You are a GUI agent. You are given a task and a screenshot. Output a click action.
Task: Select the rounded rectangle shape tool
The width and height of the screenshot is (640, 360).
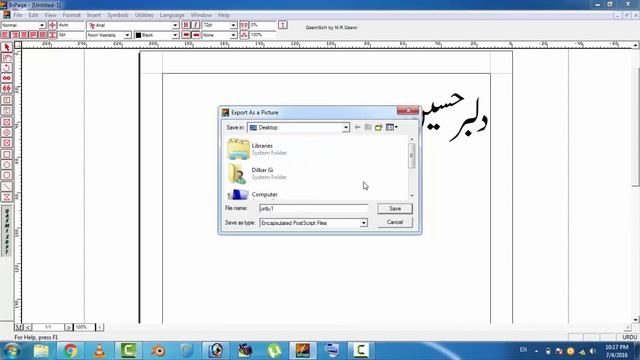[x=7, y=175]
